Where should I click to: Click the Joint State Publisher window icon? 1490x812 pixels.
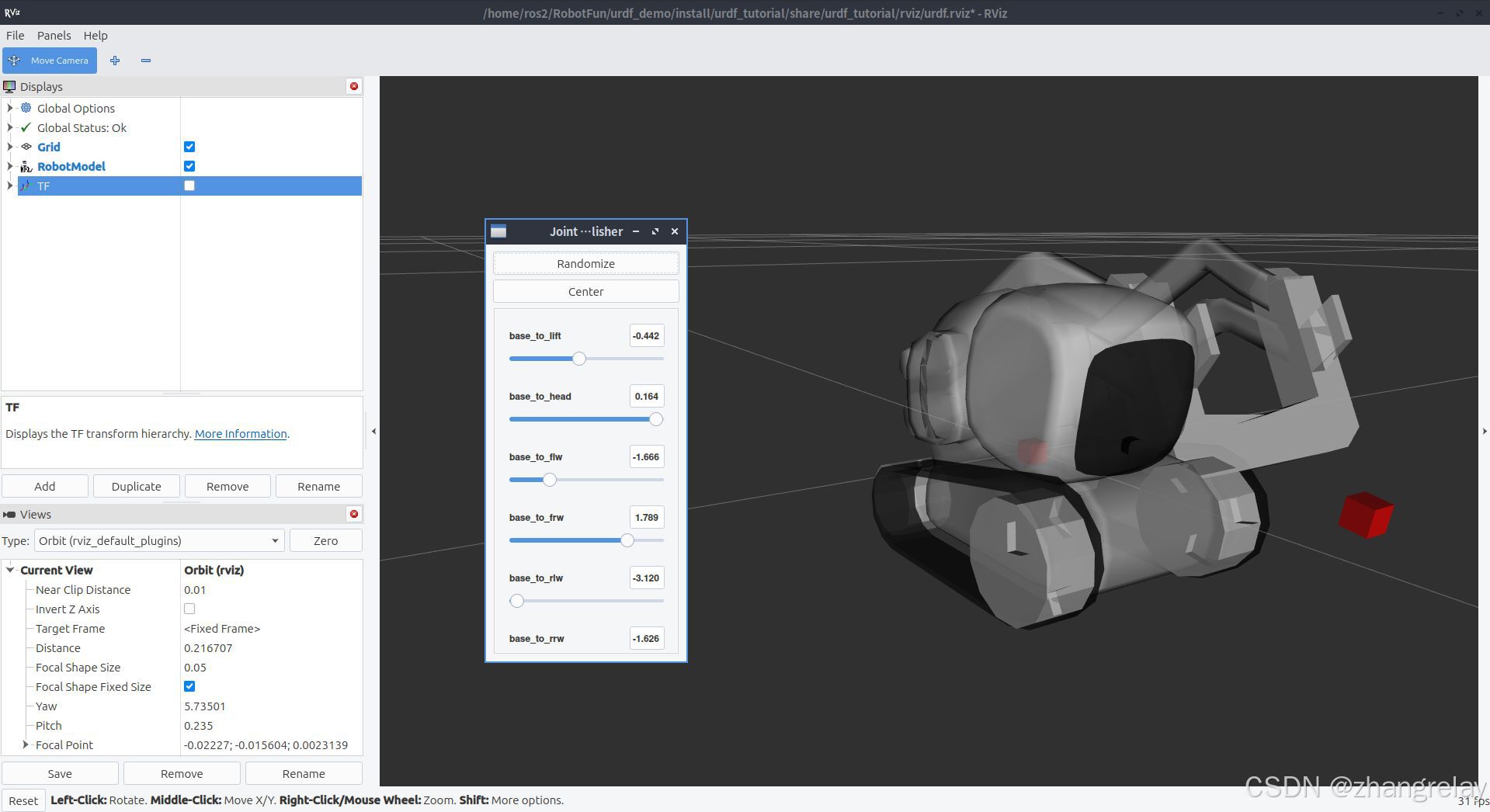click(x=498, y=231)
